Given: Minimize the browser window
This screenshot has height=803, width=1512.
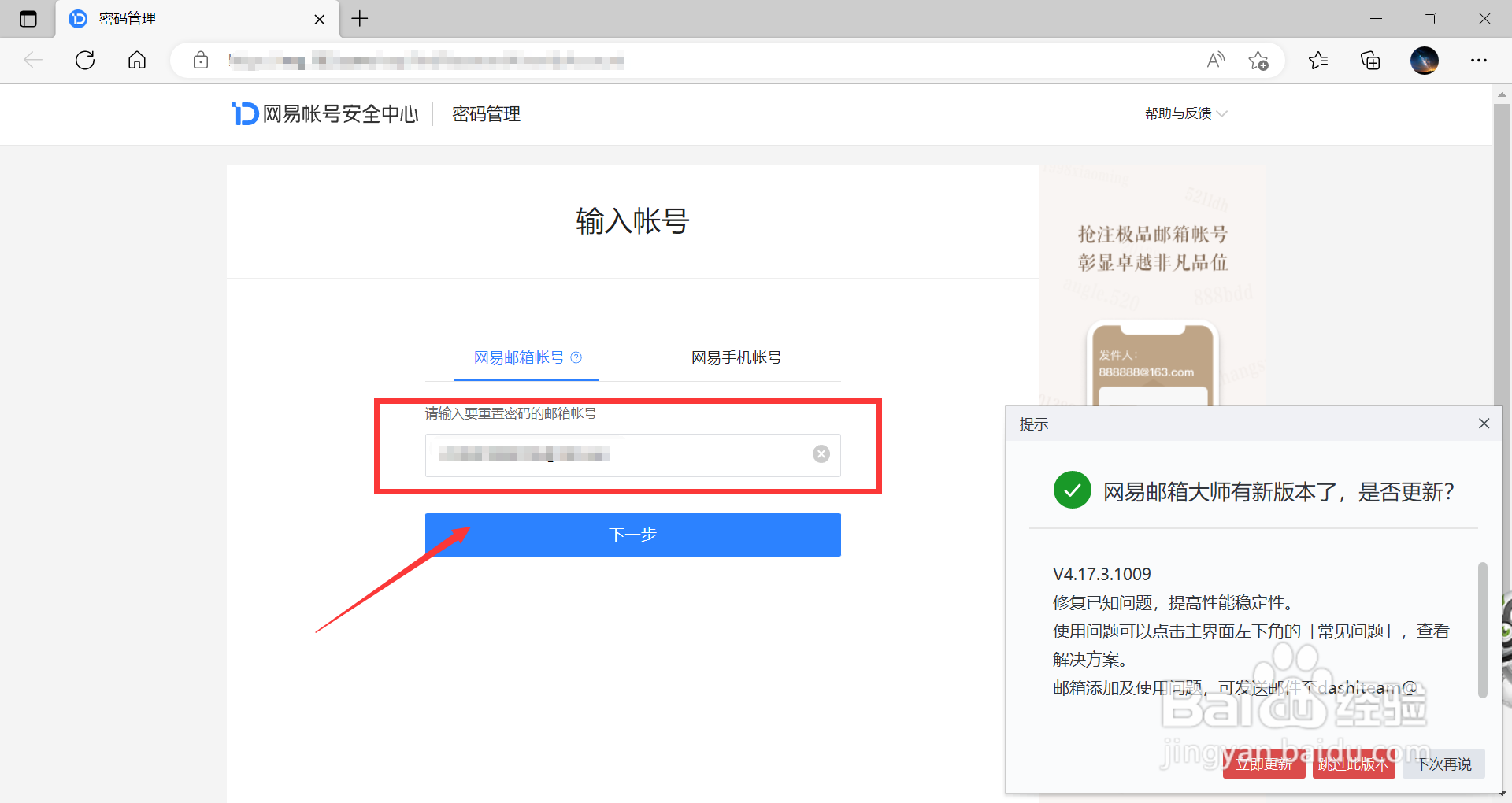Looking at the screenshot, I should pyautogui.click(x=1377, y=18).
